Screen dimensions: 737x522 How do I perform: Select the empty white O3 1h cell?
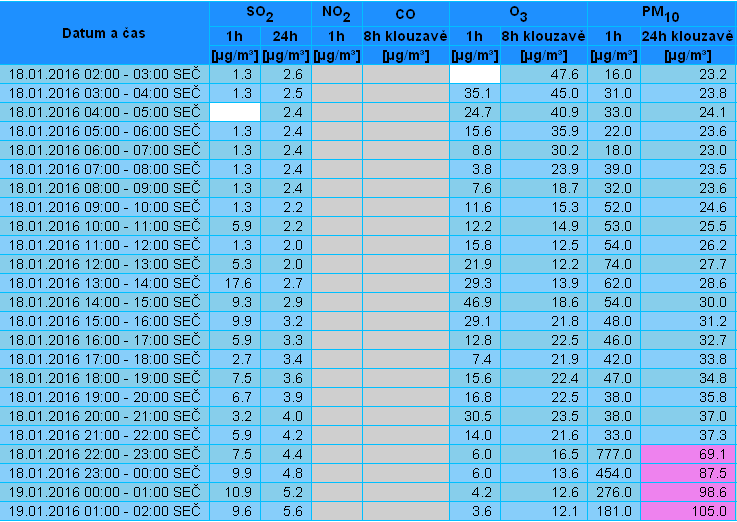point(475,74)
